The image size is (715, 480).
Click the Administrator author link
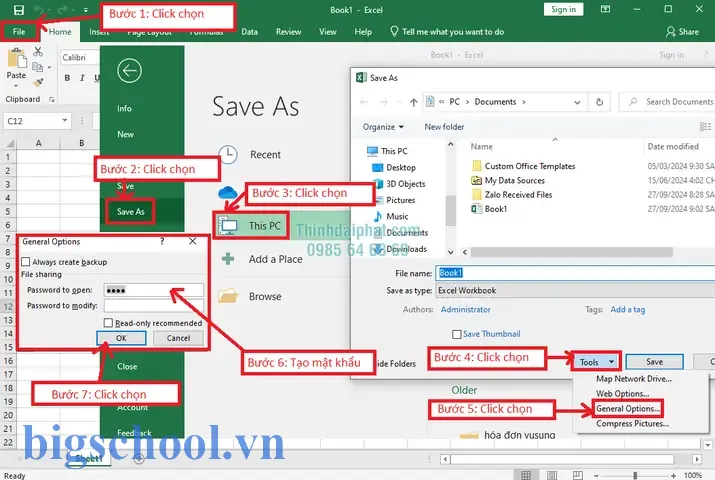coord(466,310)
